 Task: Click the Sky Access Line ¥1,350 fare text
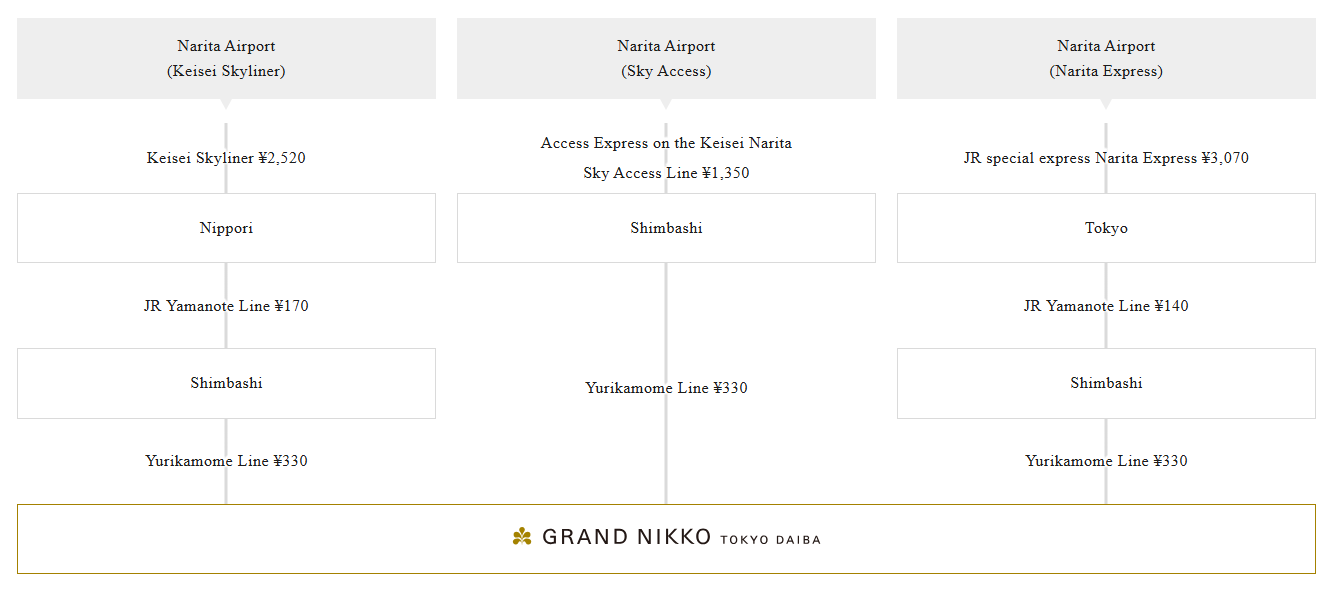tap(666, 173)
